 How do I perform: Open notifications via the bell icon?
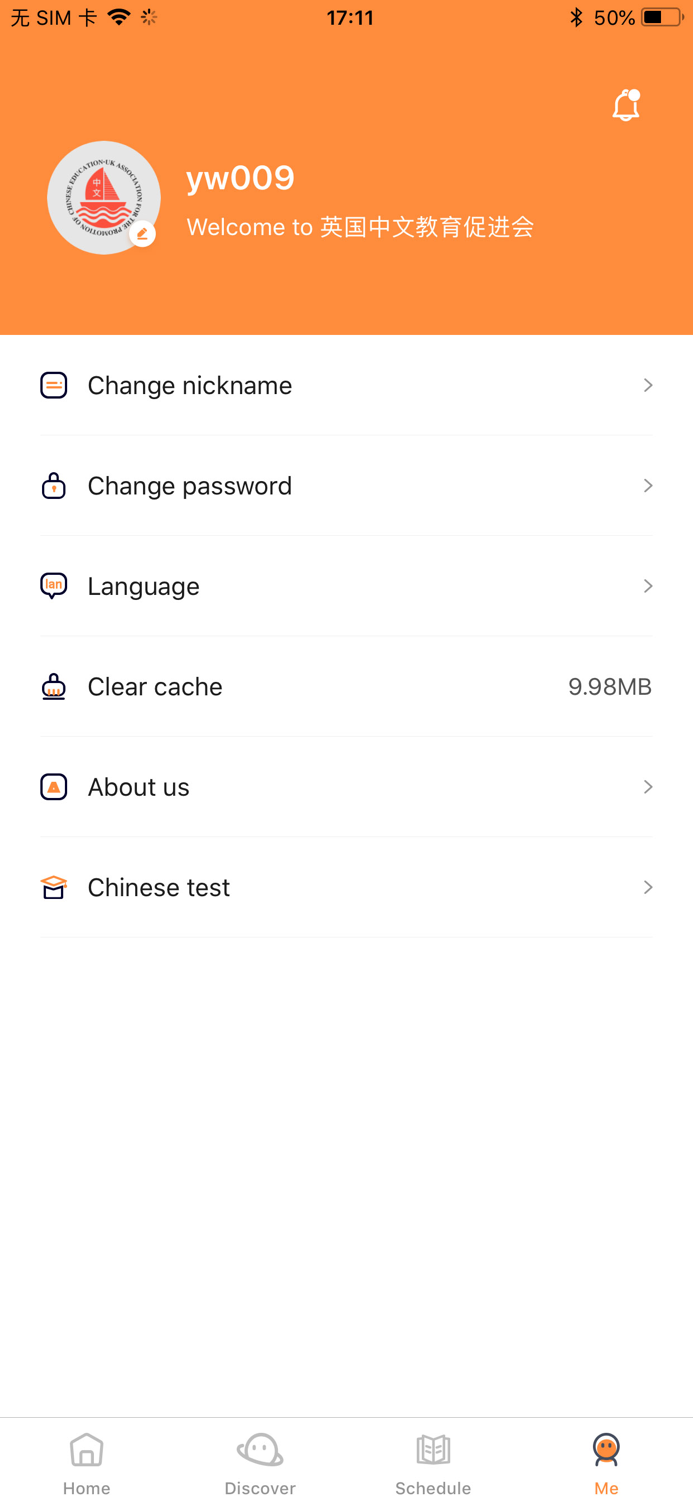626,104
